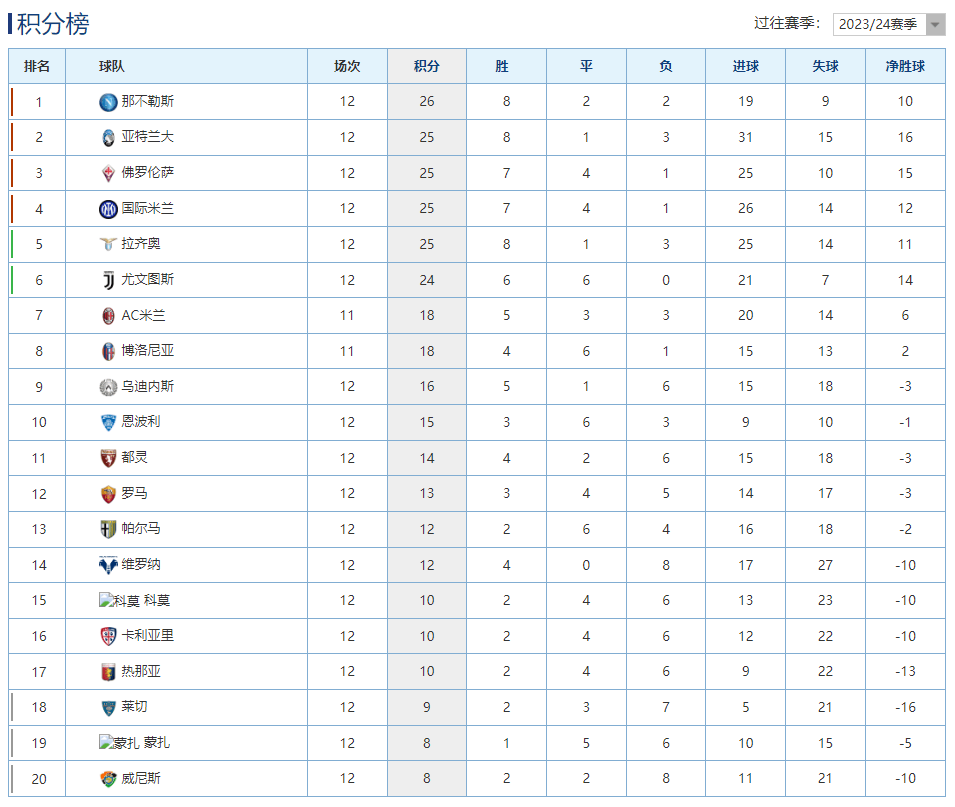Click the Venezia club badge

[108, 779]
